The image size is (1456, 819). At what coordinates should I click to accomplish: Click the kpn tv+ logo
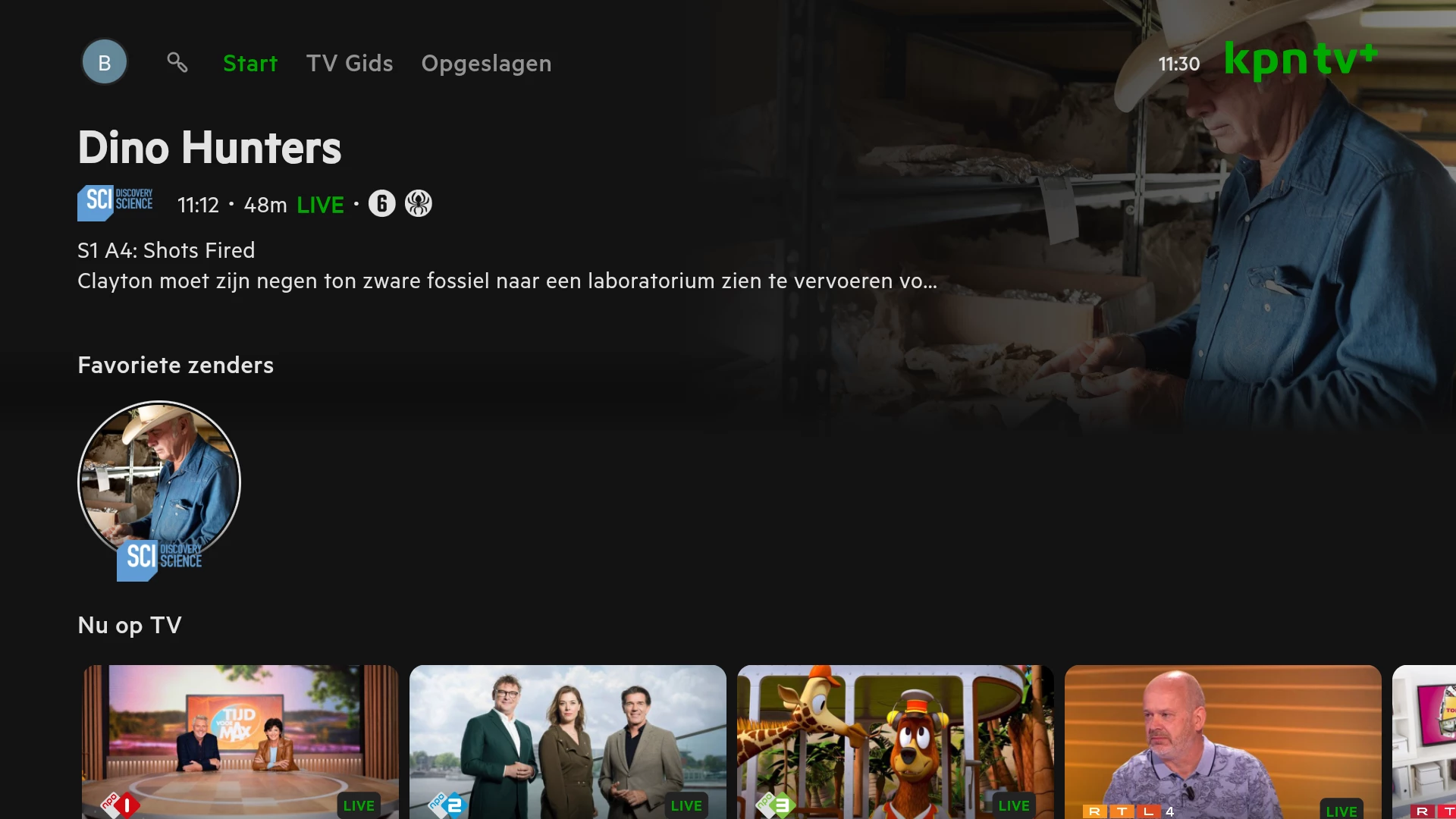[1301, 61]
